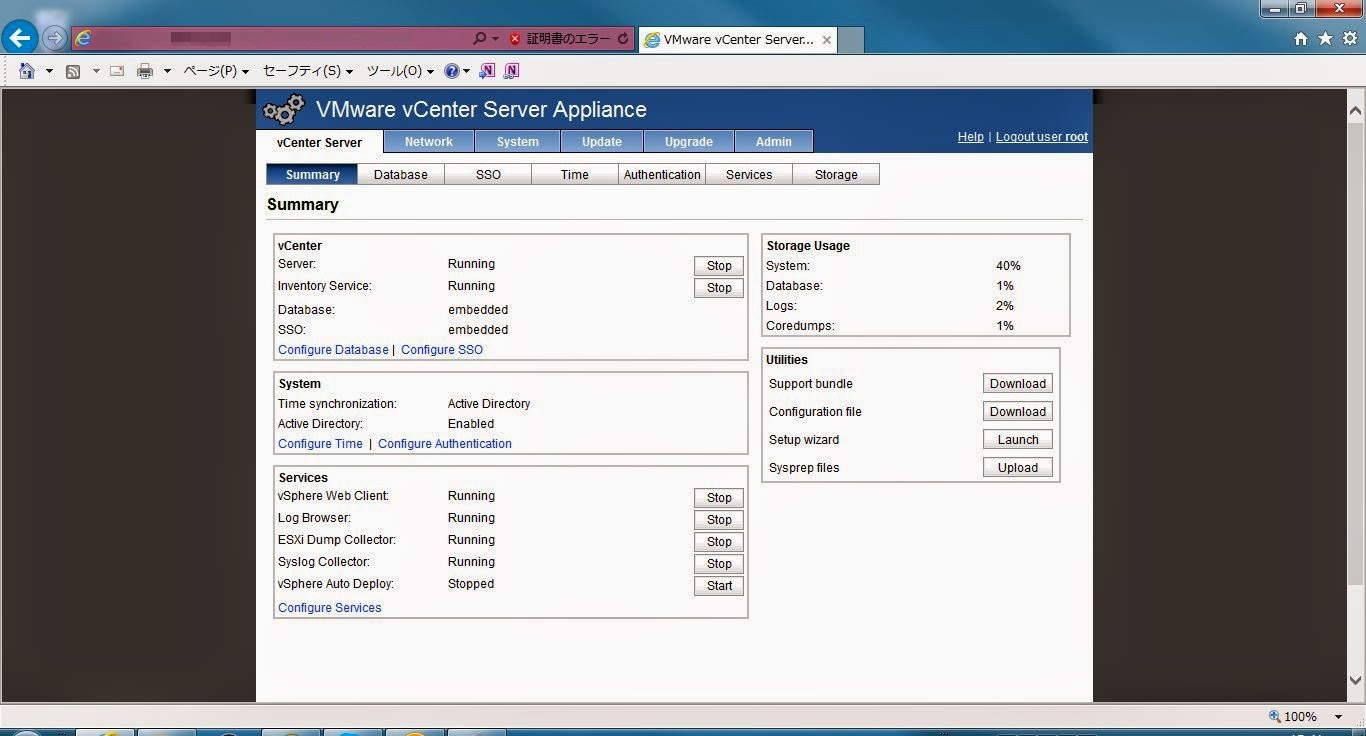Launch the Setup wizard
The image size is (1366, 736).
[x=1017, y=440]
